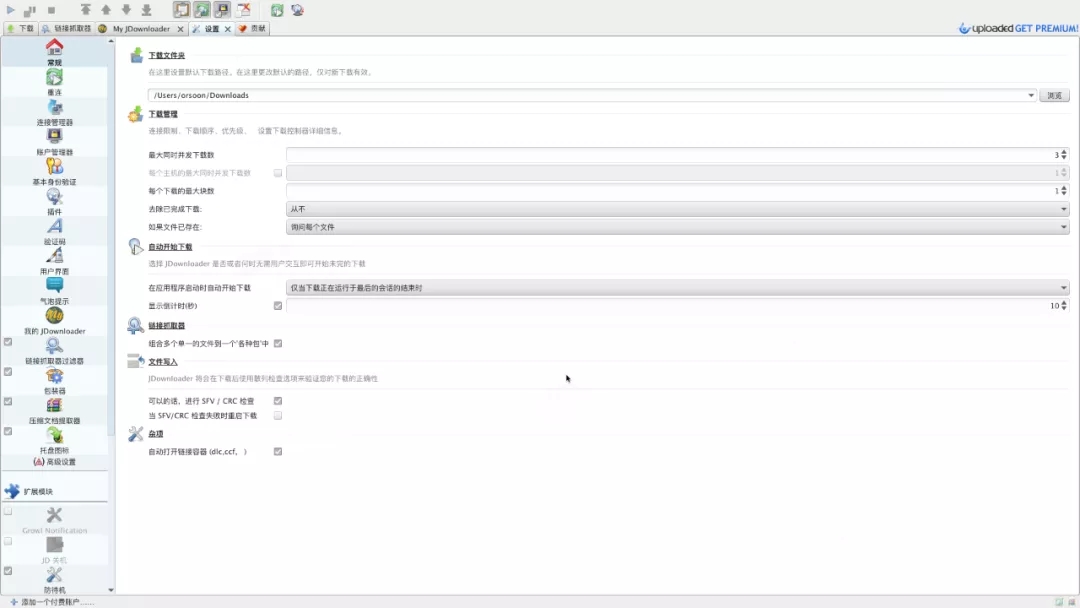Click uploaded GET PREMIUM banner

click(1019, 28)
